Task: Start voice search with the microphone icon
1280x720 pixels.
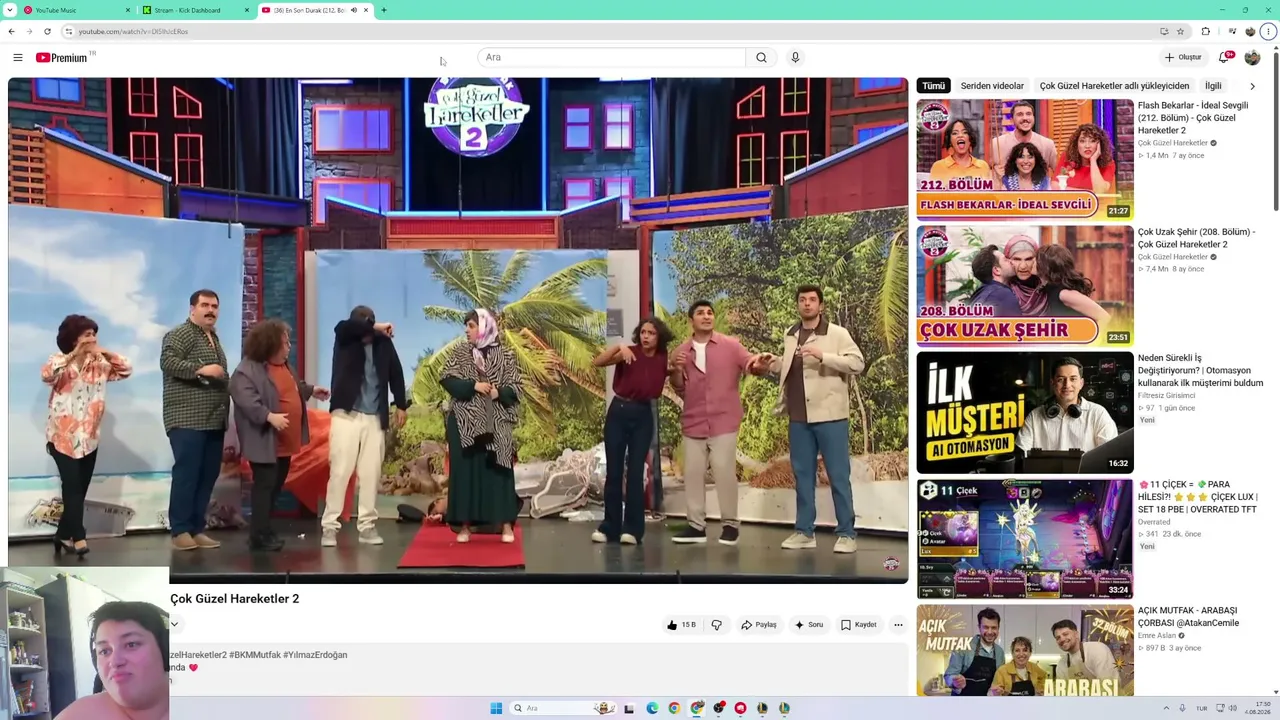Action: click(795, 57)
